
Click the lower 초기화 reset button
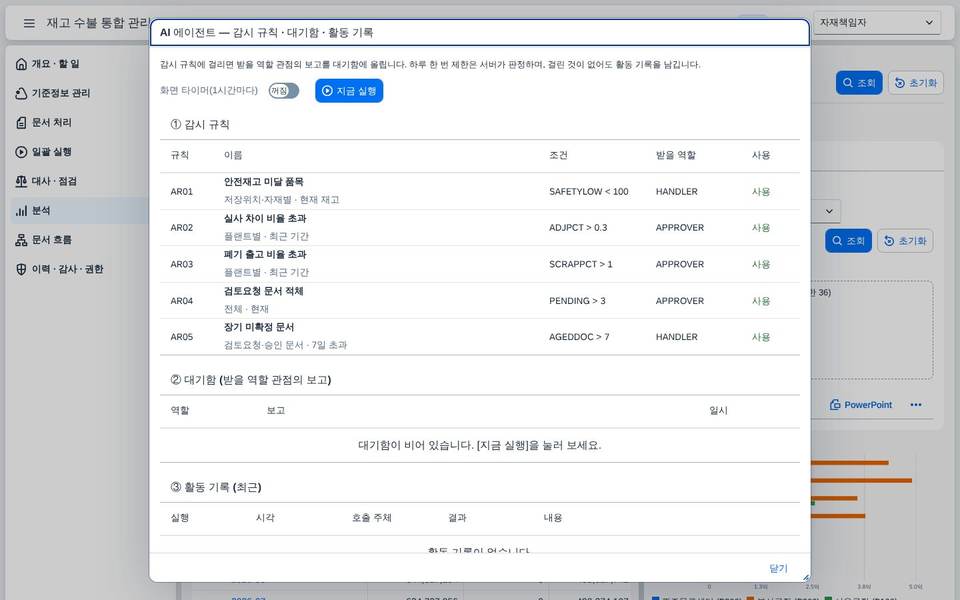click(x=905, y=241)
